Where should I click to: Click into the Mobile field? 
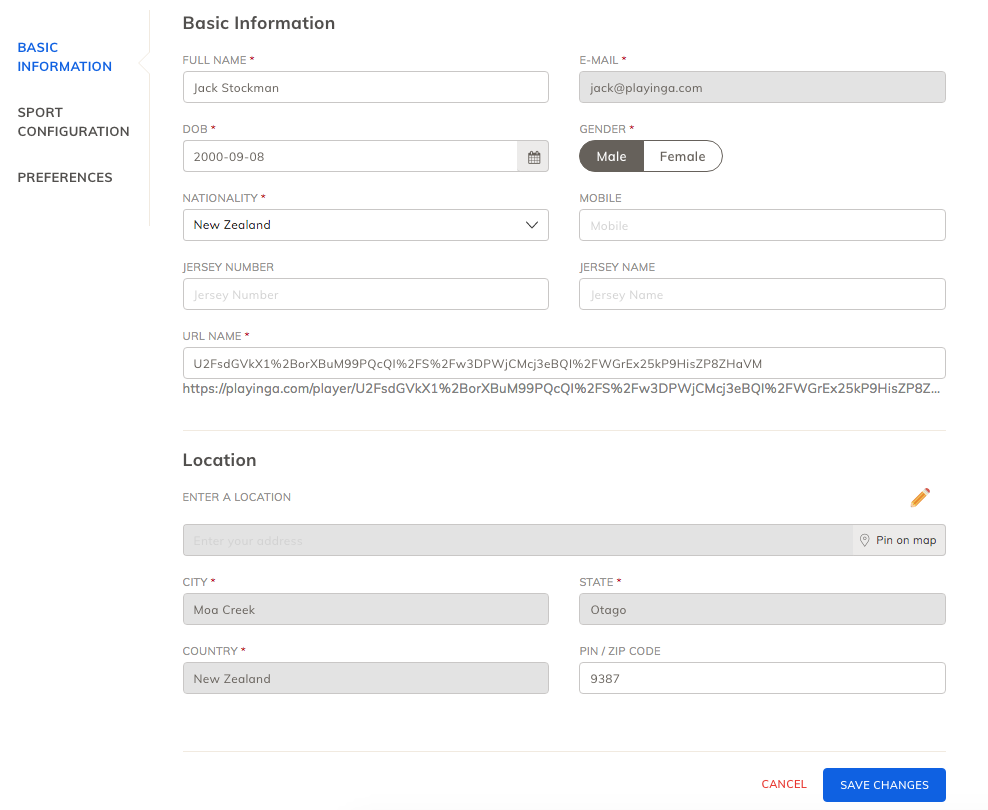pos(762,225)
